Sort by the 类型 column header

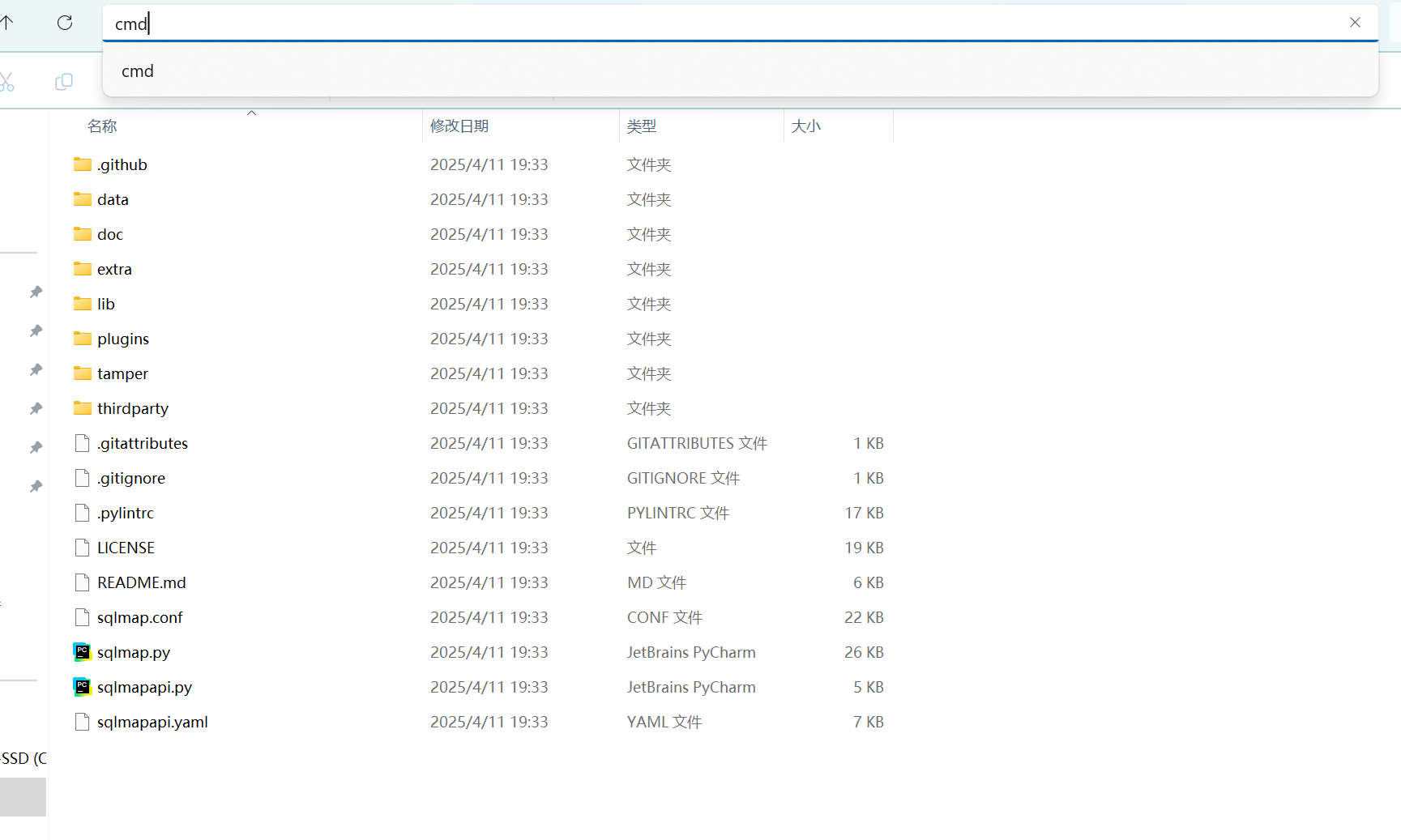[642, 126]
